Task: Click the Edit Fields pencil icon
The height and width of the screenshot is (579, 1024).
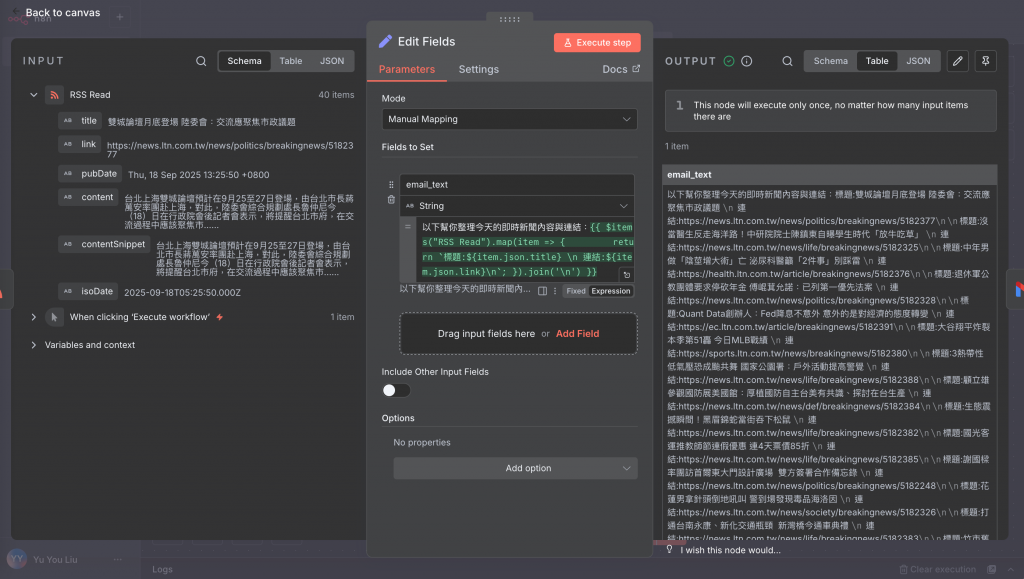Action: point(385,41)
